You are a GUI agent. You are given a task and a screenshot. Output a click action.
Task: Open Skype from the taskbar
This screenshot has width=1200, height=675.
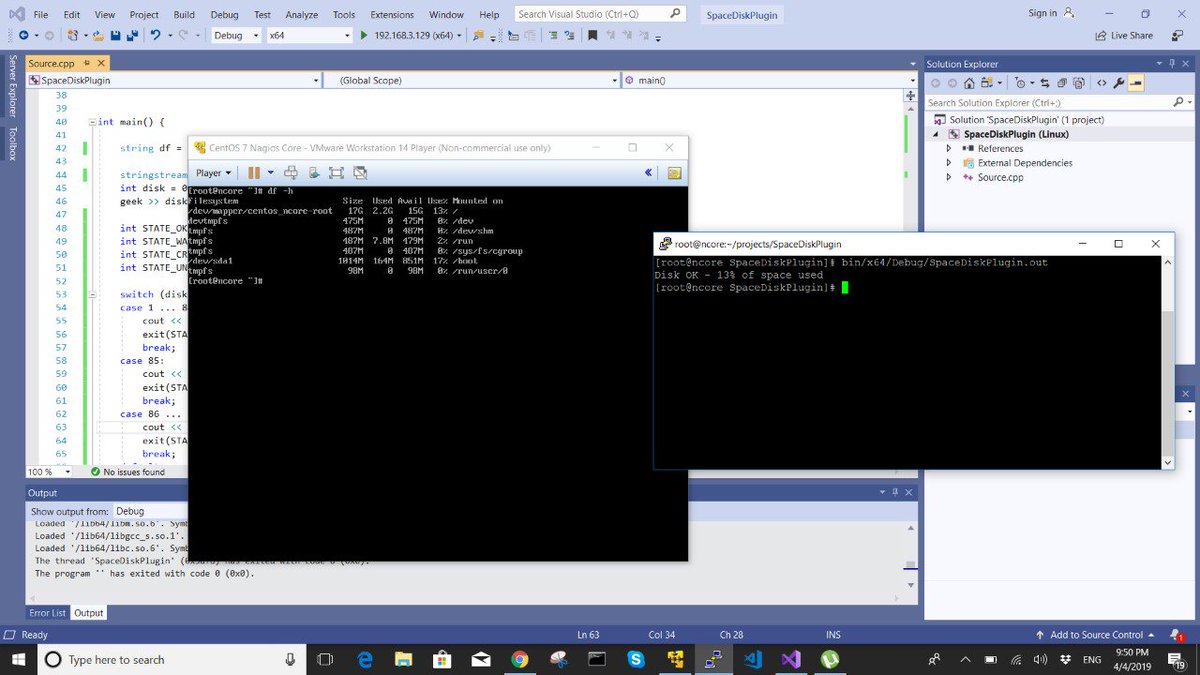(x=636, y=659)
